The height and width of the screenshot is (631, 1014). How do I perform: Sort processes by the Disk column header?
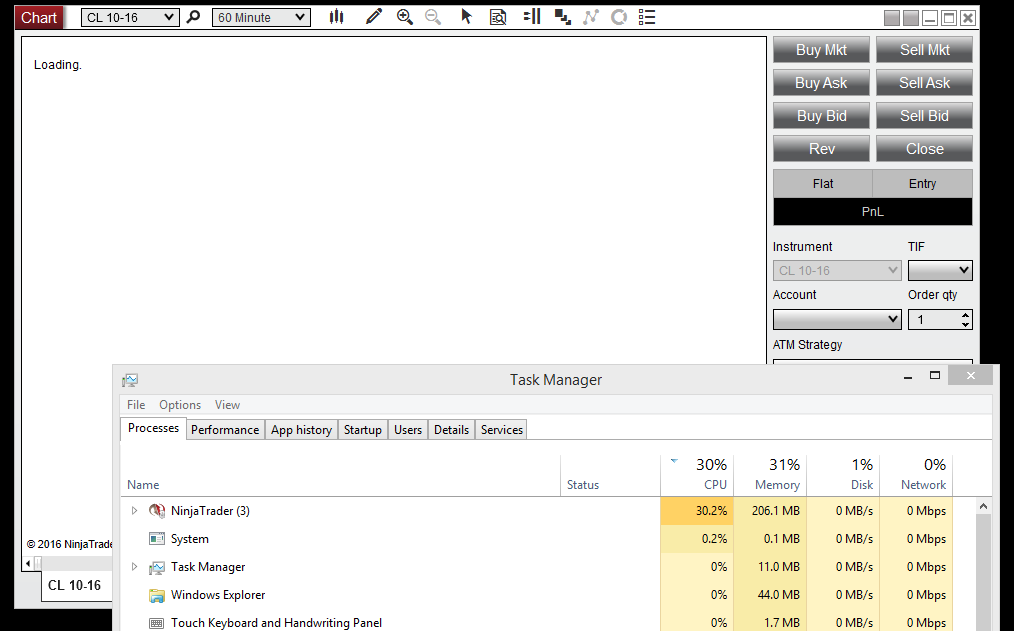(x=843, y=475)
